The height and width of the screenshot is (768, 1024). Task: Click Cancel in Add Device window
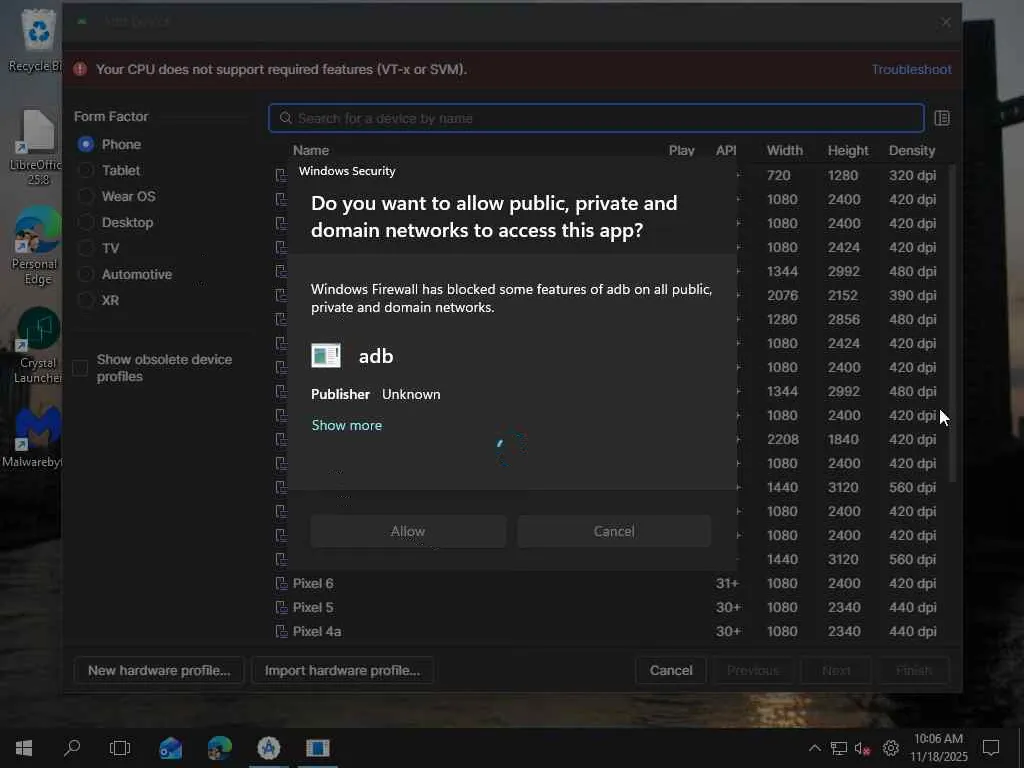tap(671, 671)
